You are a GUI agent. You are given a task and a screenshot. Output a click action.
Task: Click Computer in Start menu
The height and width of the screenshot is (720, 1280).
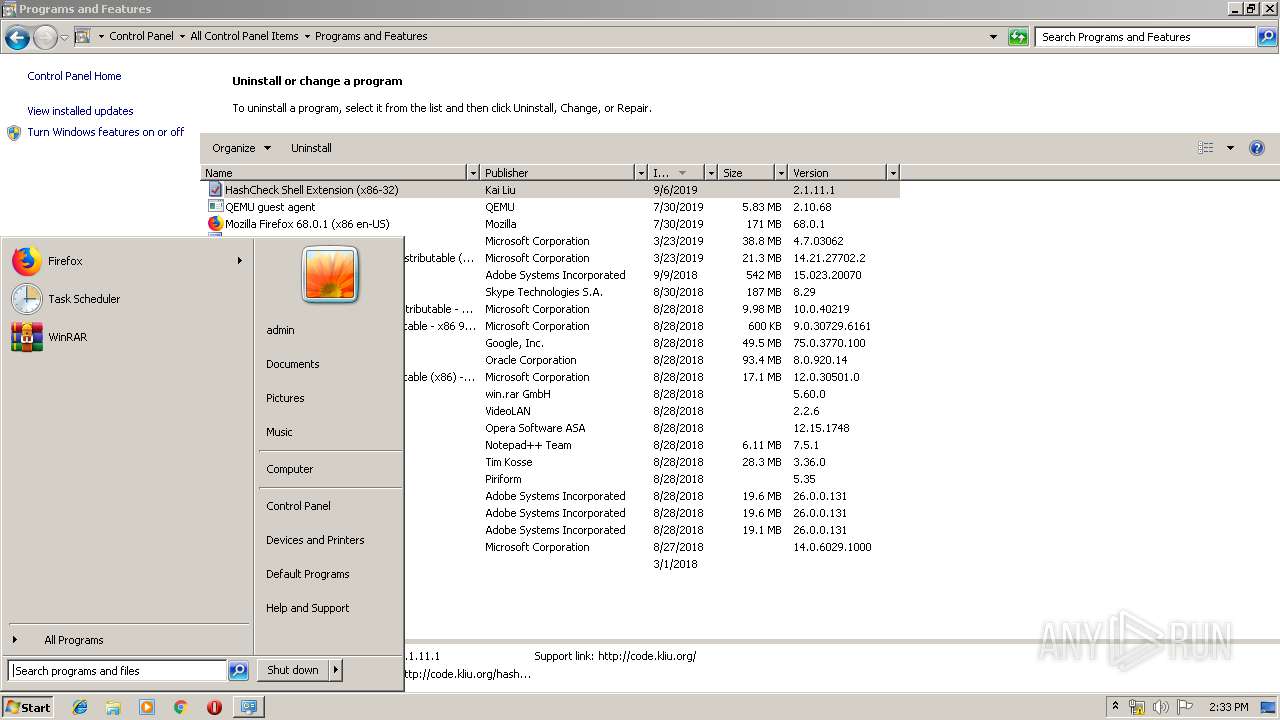click(290, 469)
